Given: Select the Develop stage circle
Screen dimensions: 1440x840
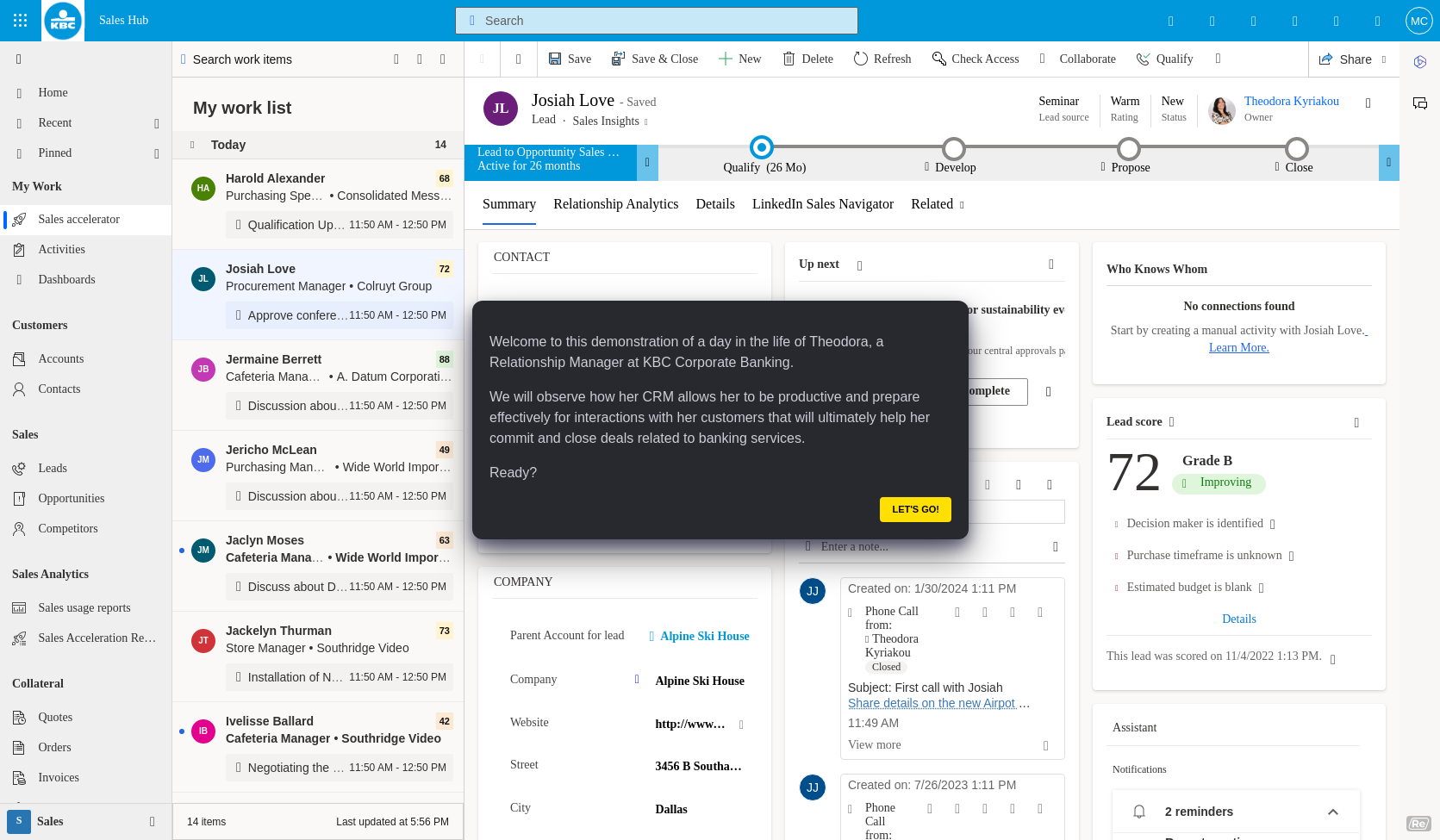Looking at the screenshot, I should [x=953, y=148].
